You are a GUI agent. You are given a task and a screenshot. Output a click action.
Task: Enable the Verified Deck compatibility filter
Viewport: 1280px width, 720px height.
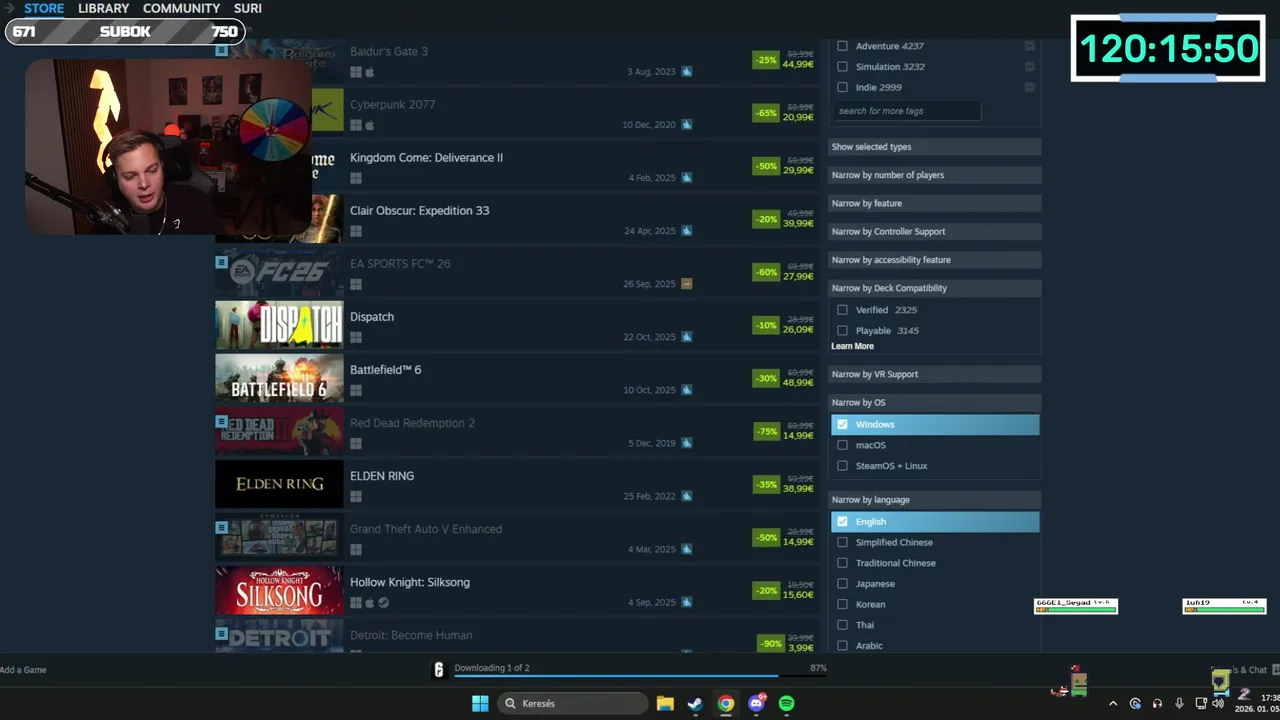pyautogui.click(x=842, y=310)
